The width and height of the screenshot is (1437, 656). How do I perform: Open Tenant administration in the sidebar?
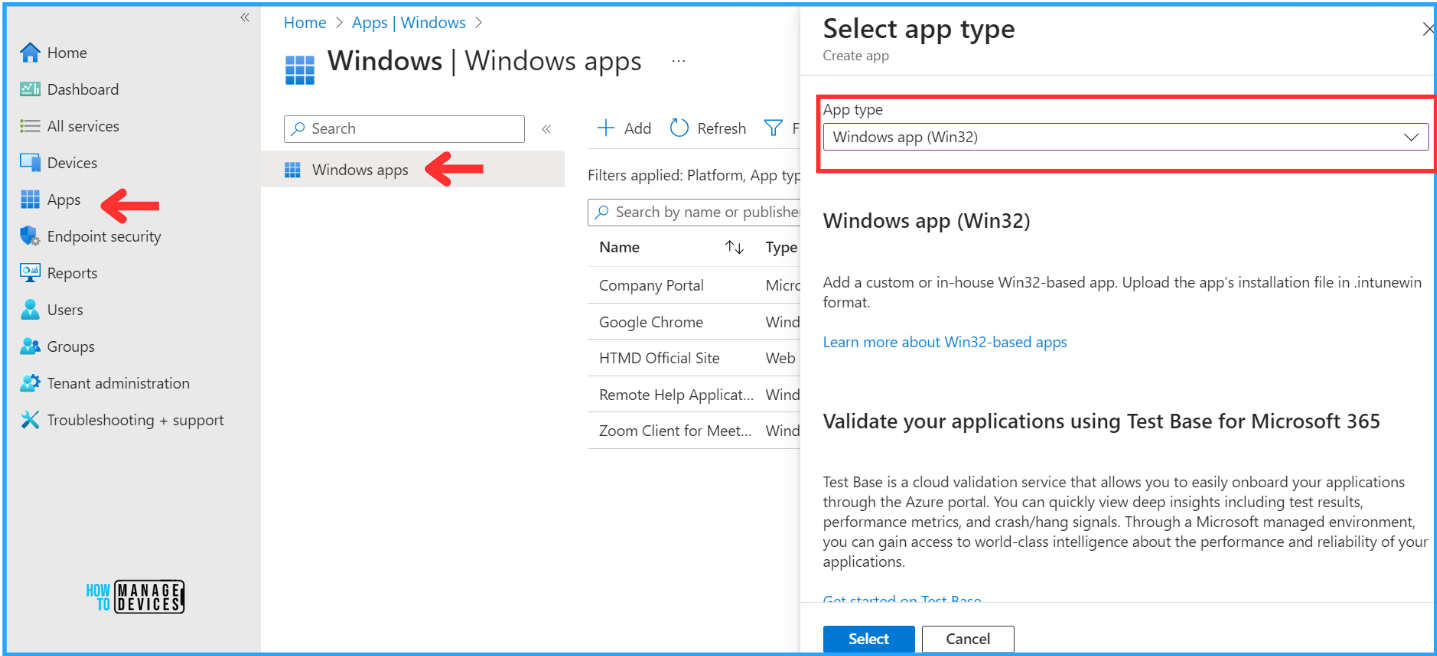118,383
